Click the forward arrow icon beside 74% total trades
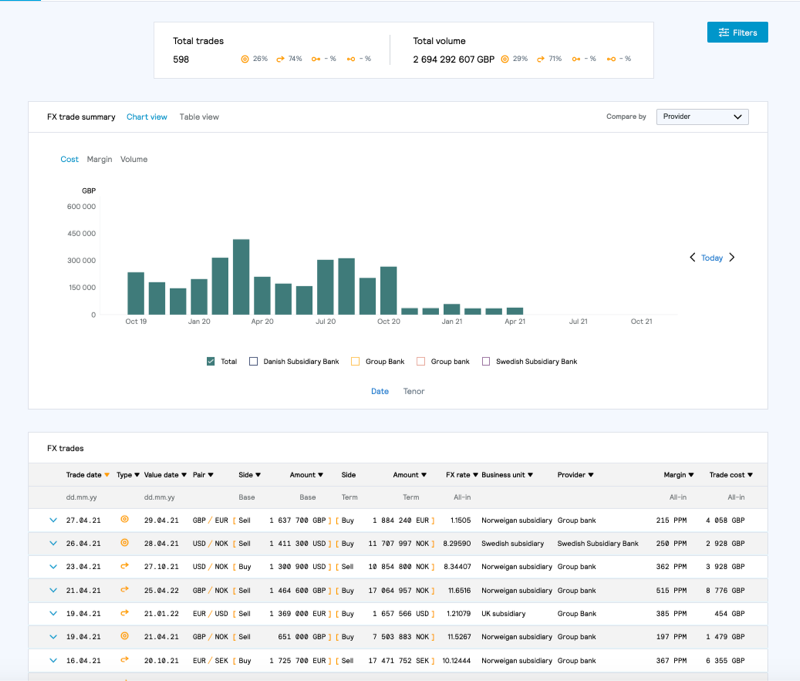 pyautogui.click(x=281, y=57)
